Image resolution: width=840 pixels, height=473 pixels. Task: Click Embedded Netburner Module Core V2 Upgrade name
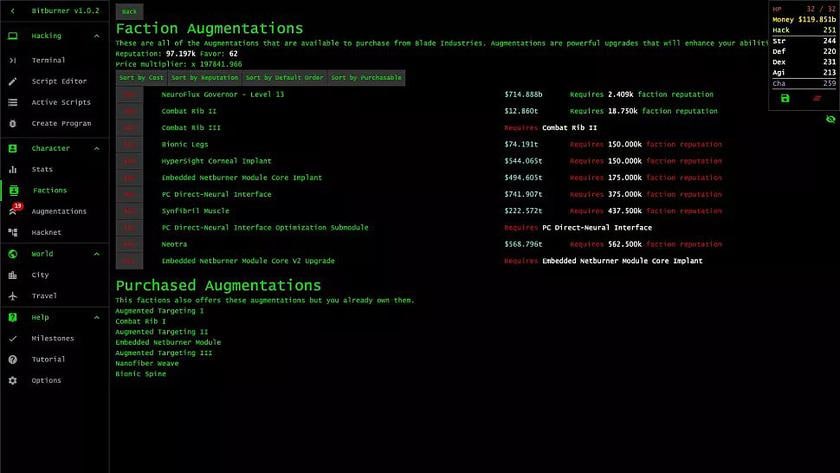coord(248,261)
